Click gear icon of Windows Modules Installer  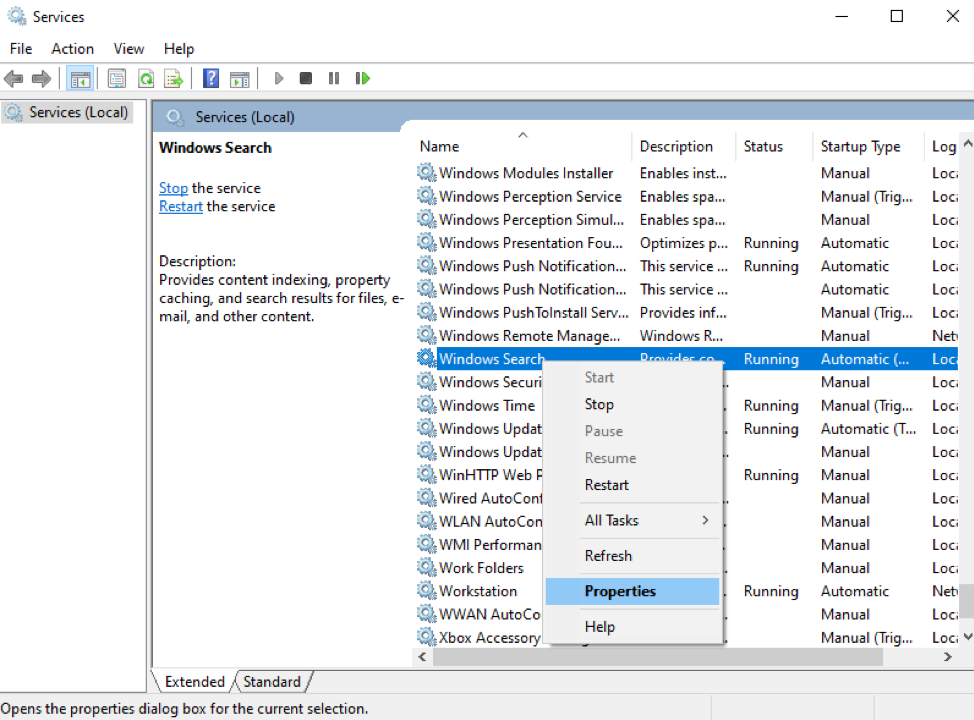pos(426,172)
